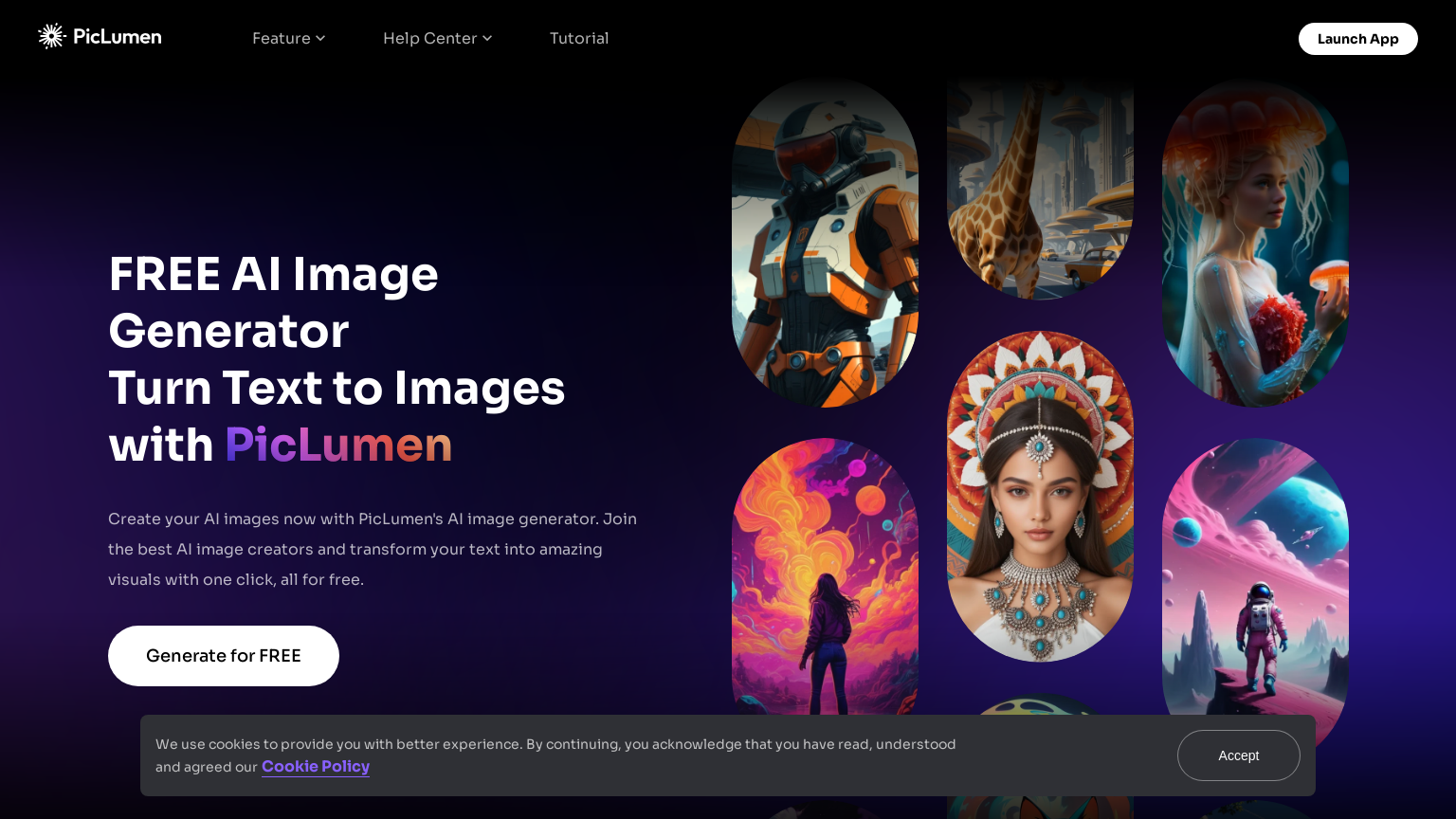Click the Launch App button
The height and width of the screenshot is (819, 1456).
pos(1357,39)
